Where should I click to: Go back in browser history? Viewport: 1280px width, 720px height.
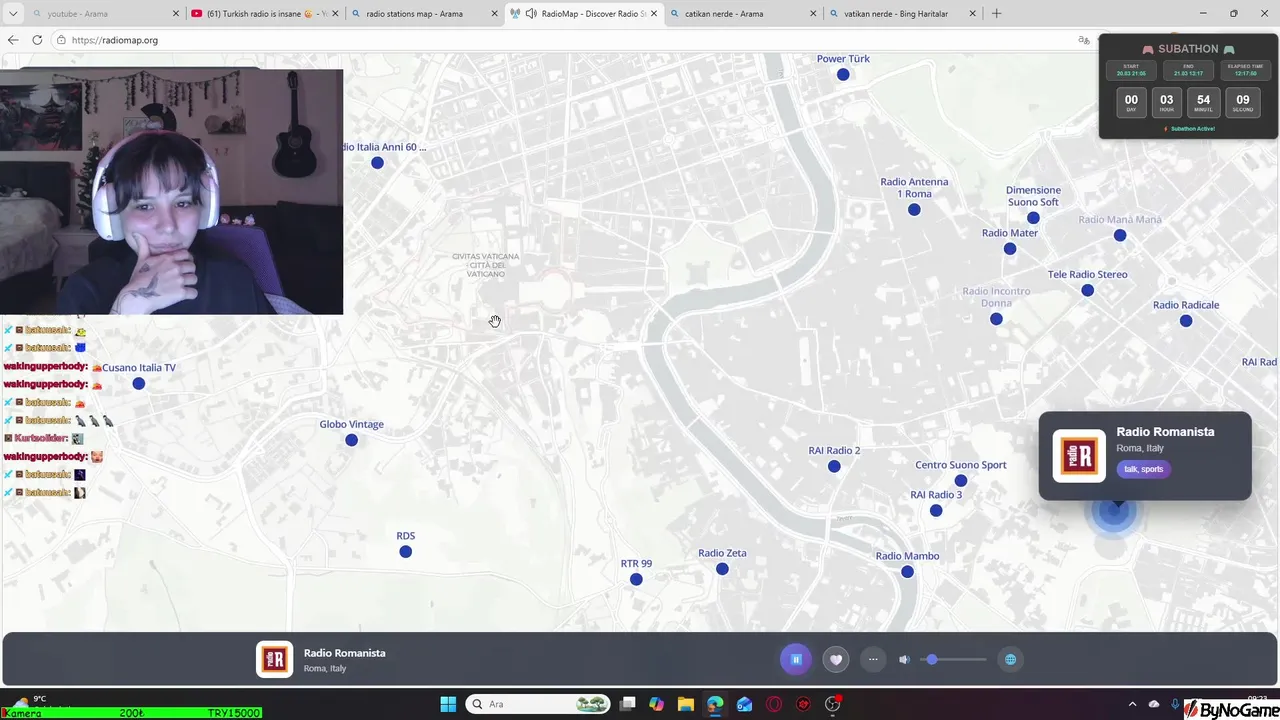coord(13,40)
